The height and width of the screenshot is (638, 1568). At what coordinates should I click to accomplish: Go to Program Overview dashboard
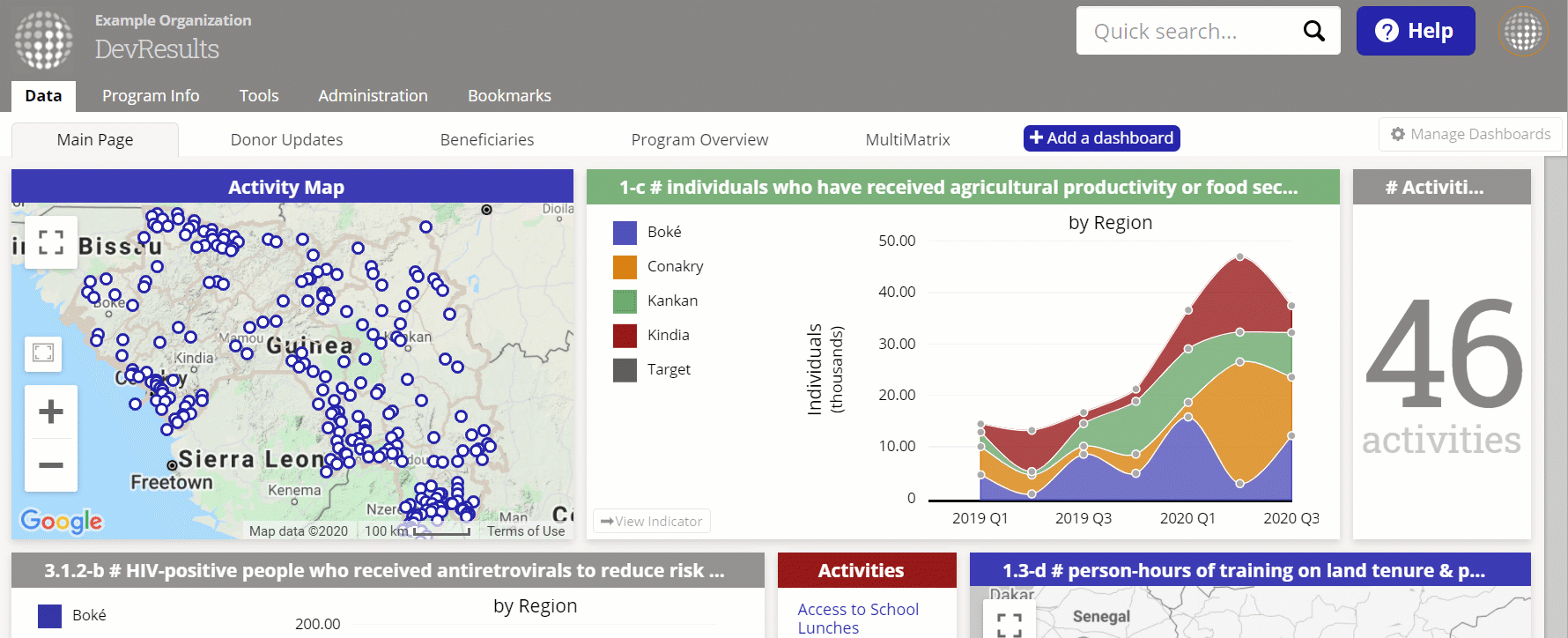coord(699,139)
